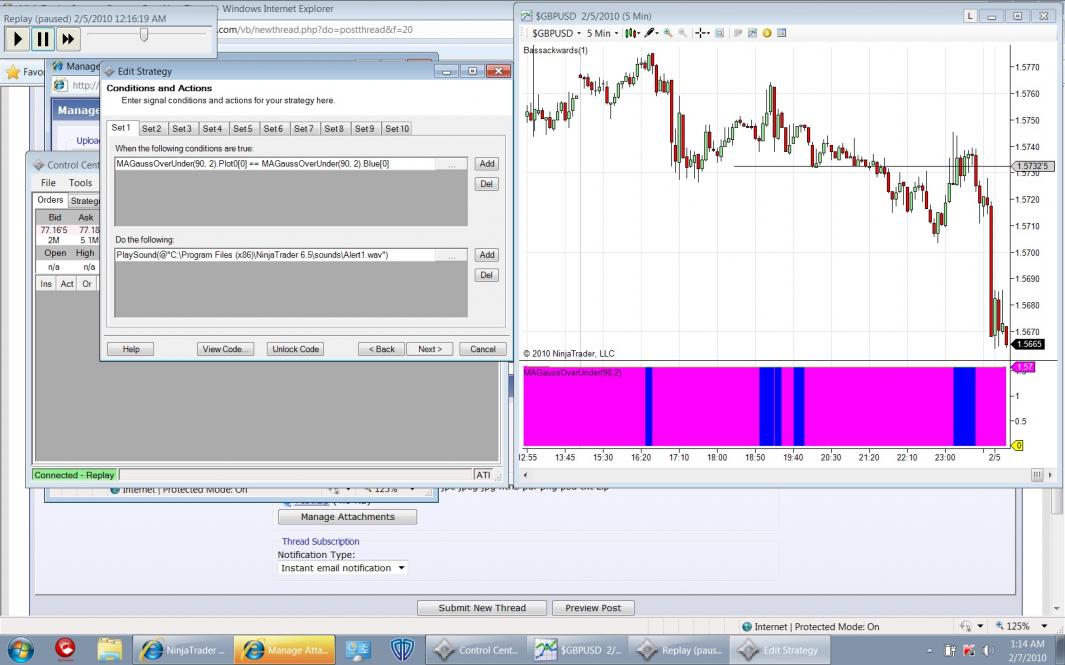
Task: Open the 5 Min interval dropdown
Action: (x=602, y=33)
